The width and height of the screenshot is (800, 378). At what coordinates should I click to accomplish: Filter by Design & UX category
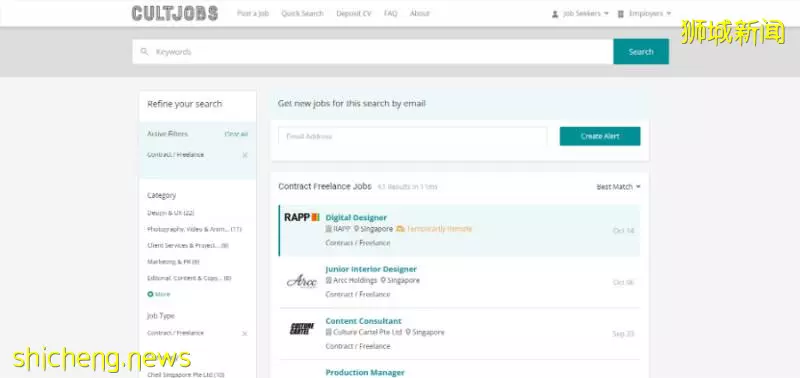170,213
